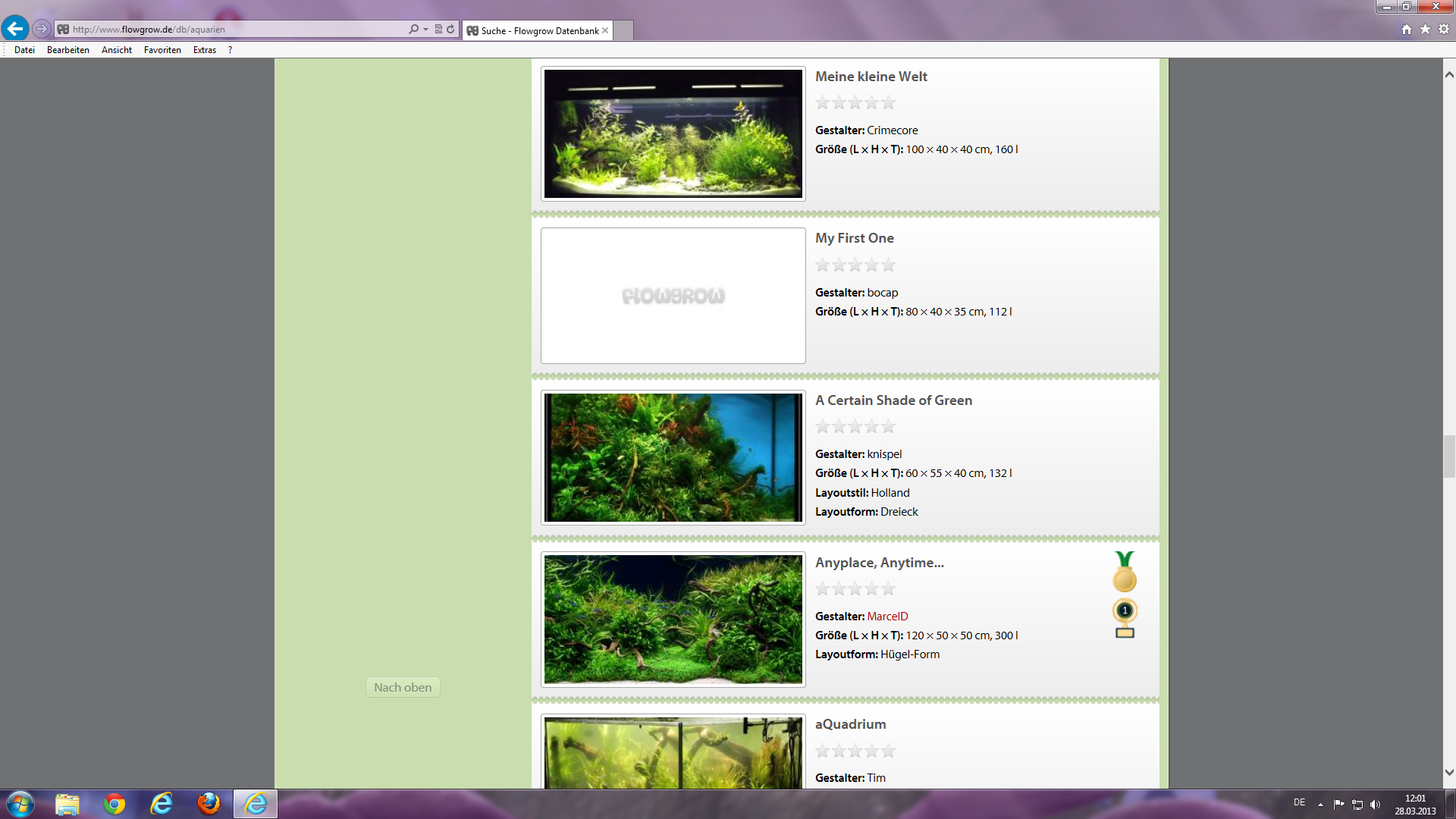Click the search magnifier in address bar
The image size is (1456, 819).
[413, 29]
